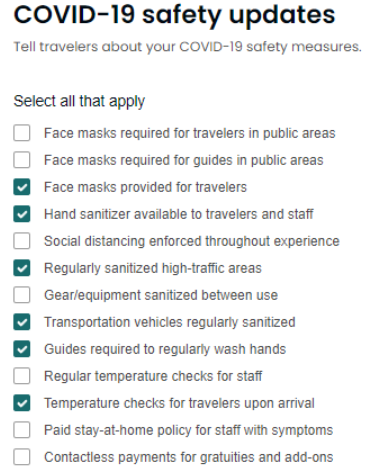Screen dimensions: 371x474
Task: Click the 'Social distancing enforced throughout experience' label text
Action: (x=192, y=241)
